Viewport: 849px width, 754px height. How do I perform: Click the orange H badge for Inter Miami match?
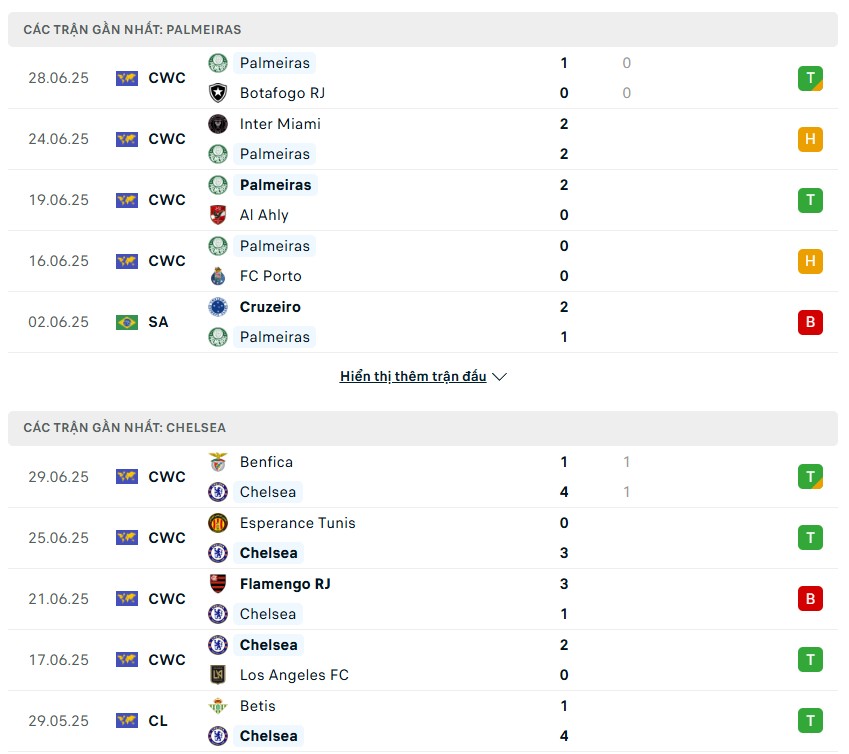tap(810, 139)
